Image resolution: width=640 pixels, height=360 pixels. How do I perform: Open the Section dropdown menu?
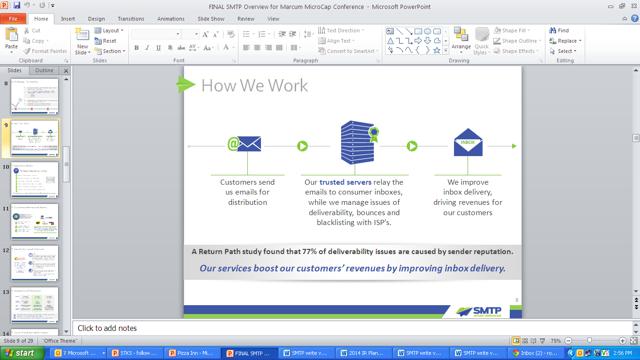pyautogui.click(x=110, y=51)
